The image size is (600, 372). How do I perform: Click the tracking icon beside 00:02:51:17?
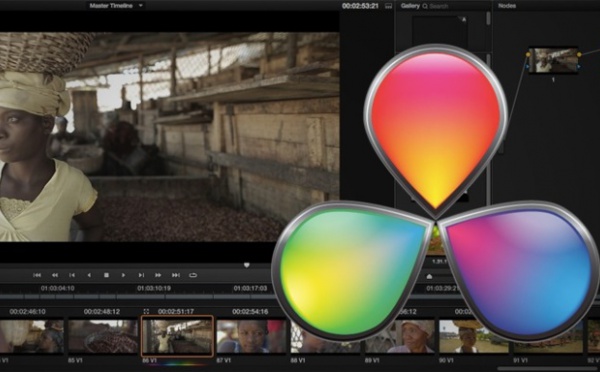tap(146, 312)
